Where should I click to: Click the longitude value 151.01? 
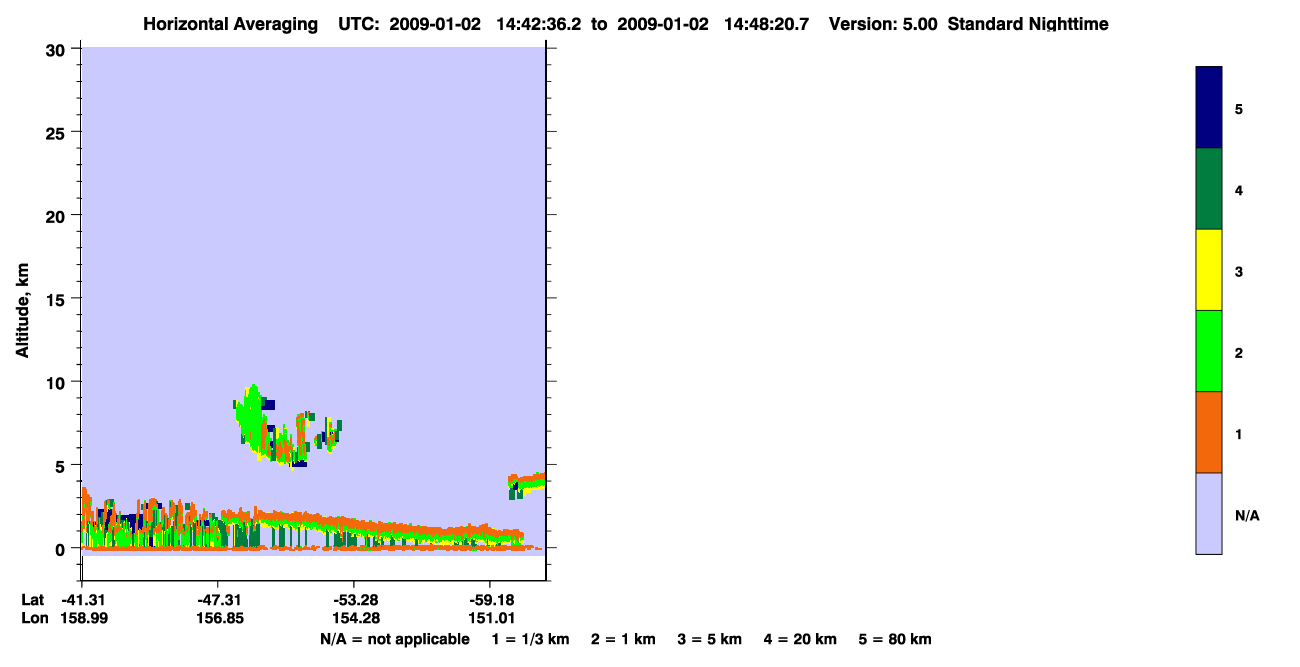pyautogui.click(x=490, y=618)
